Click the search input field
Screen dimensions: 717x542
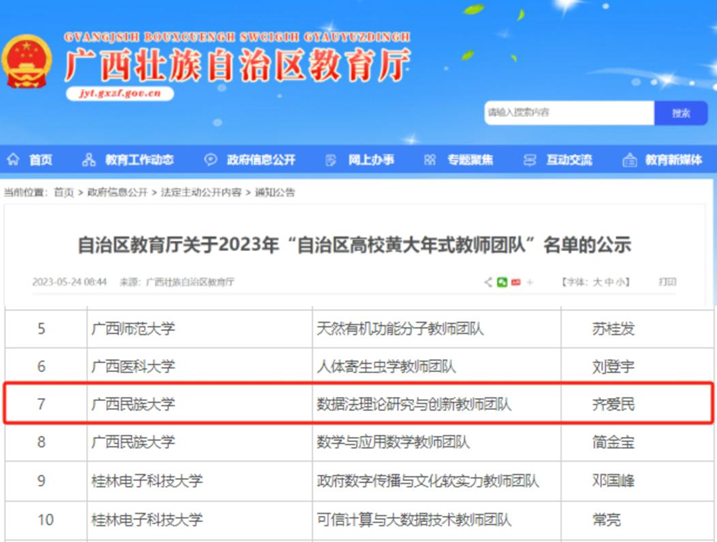567,113
